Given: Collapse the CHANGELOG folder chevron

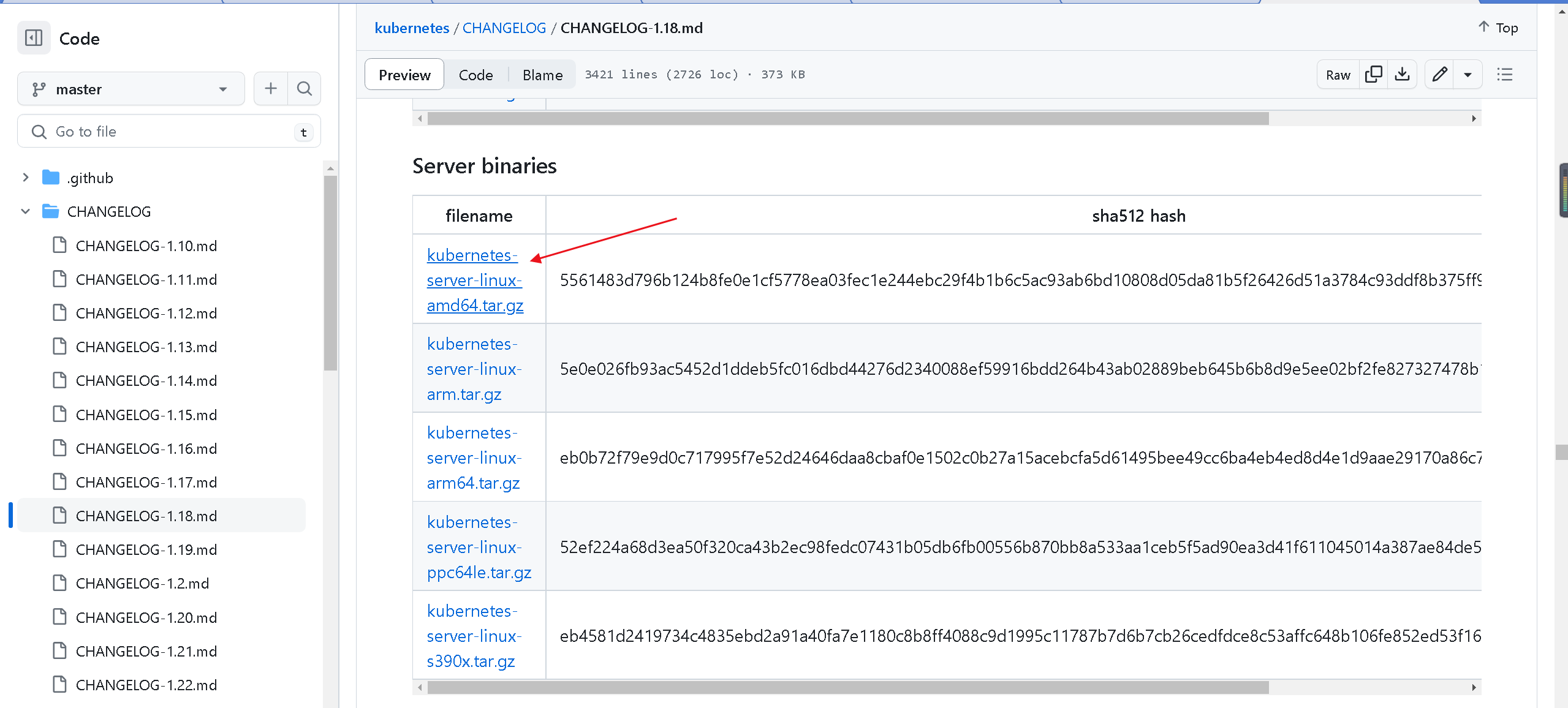Looking at the screenshot, I should 26,211.
